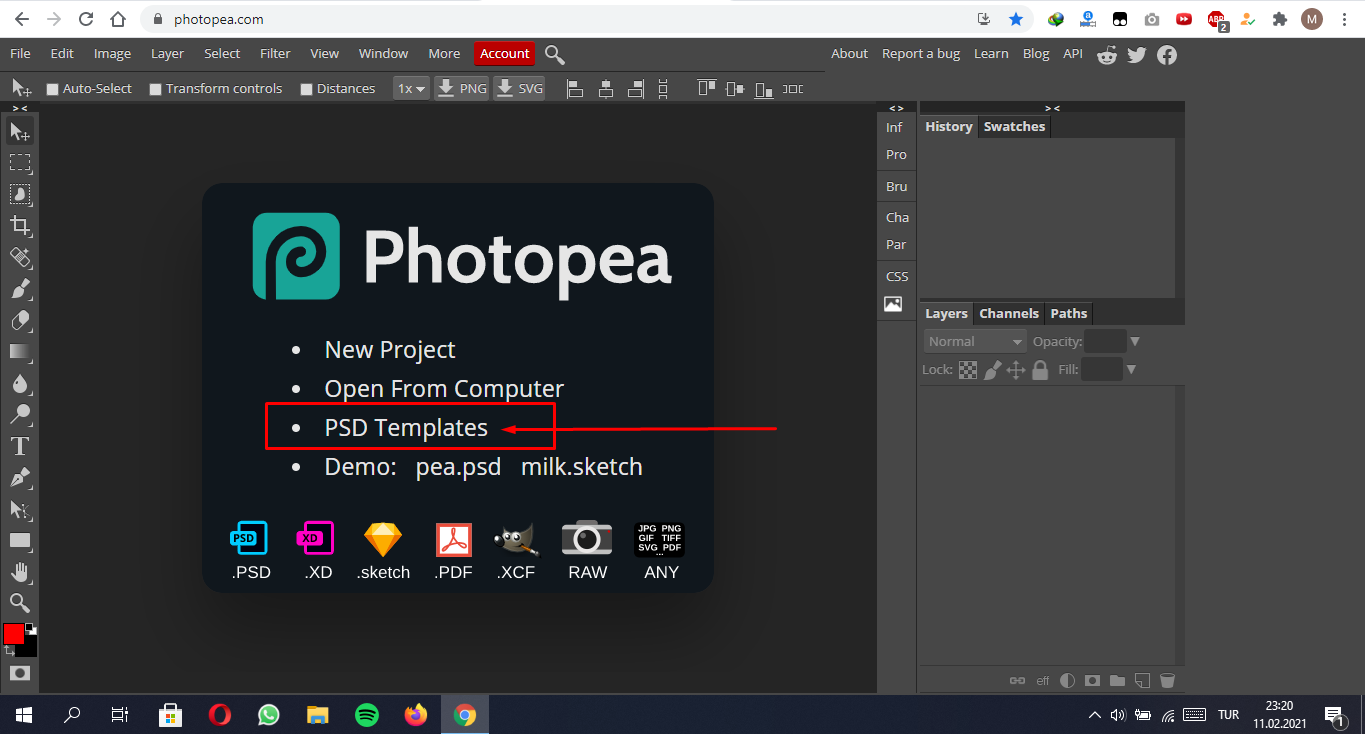Switch to the Paths tab

click(x=1068, y=314)
